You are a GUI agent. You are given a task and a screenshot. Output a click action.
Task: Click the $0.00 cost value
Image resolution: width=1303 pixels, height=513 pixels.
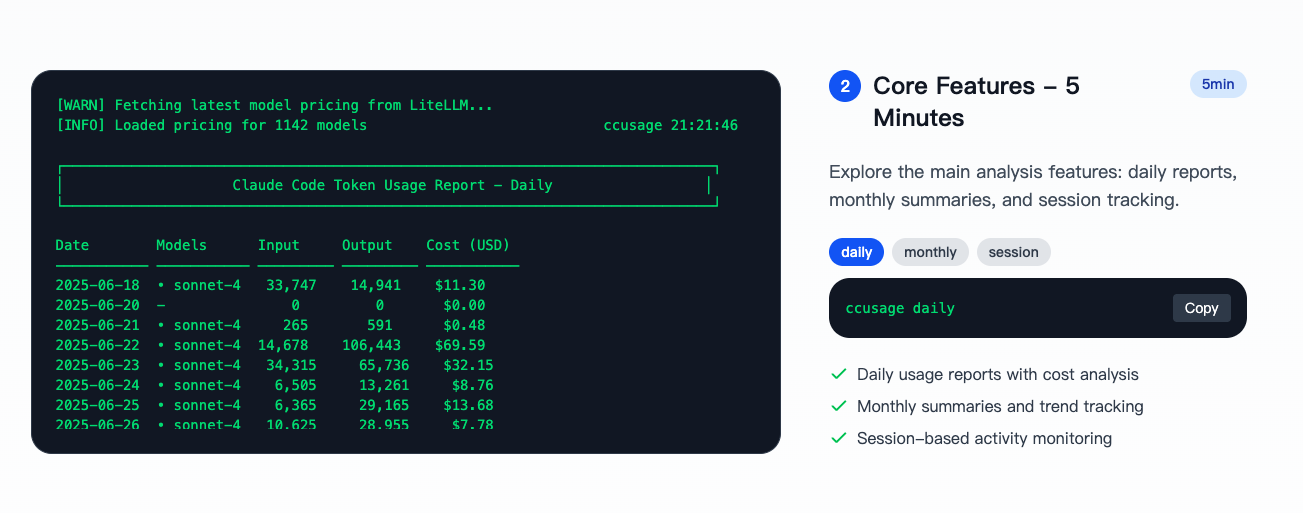[x=464, y=305]
